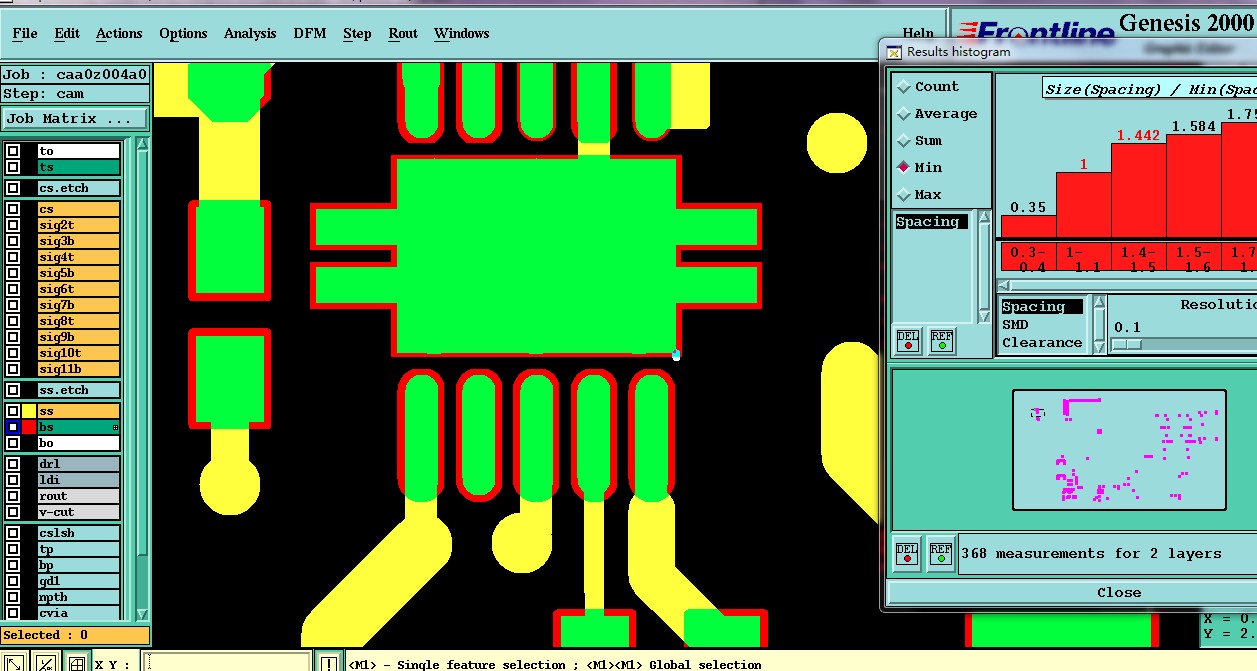This screenshot has height=671, width=1257.
Task: Click the exclamation mark icon by coordinate field
Action: 329,663
